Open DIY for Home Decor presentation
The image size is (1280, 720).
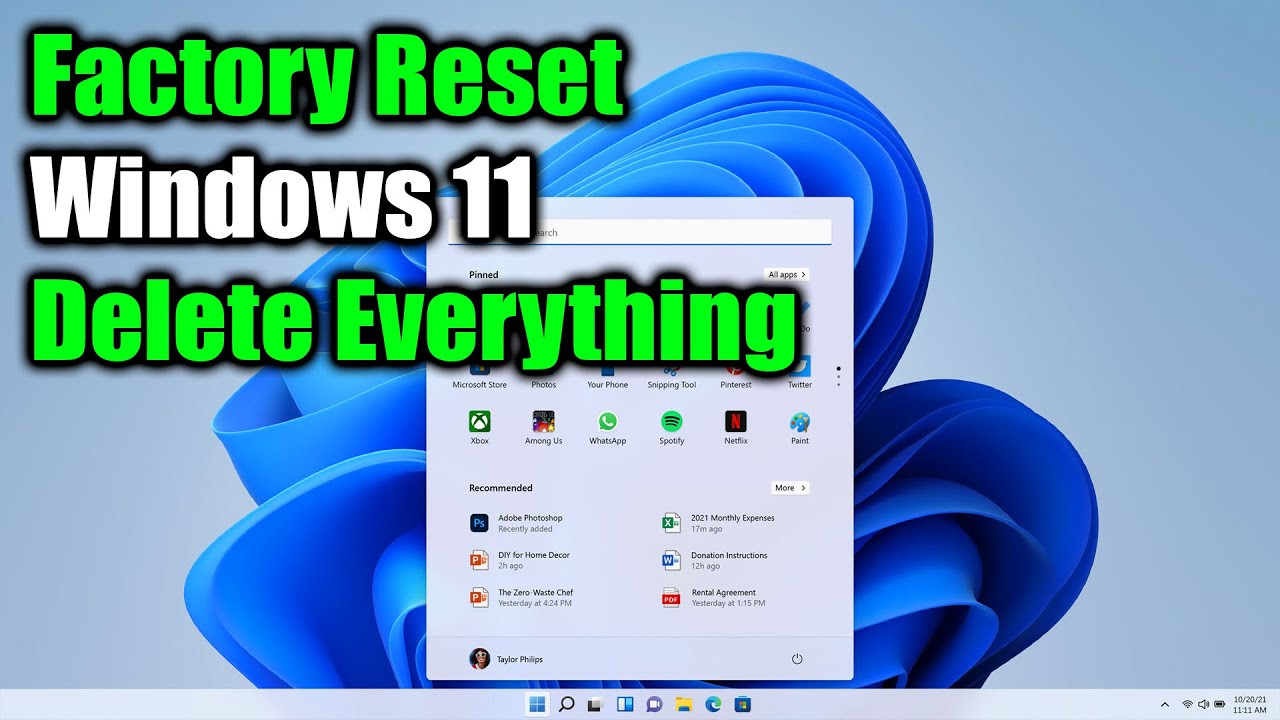click(520, 560)
